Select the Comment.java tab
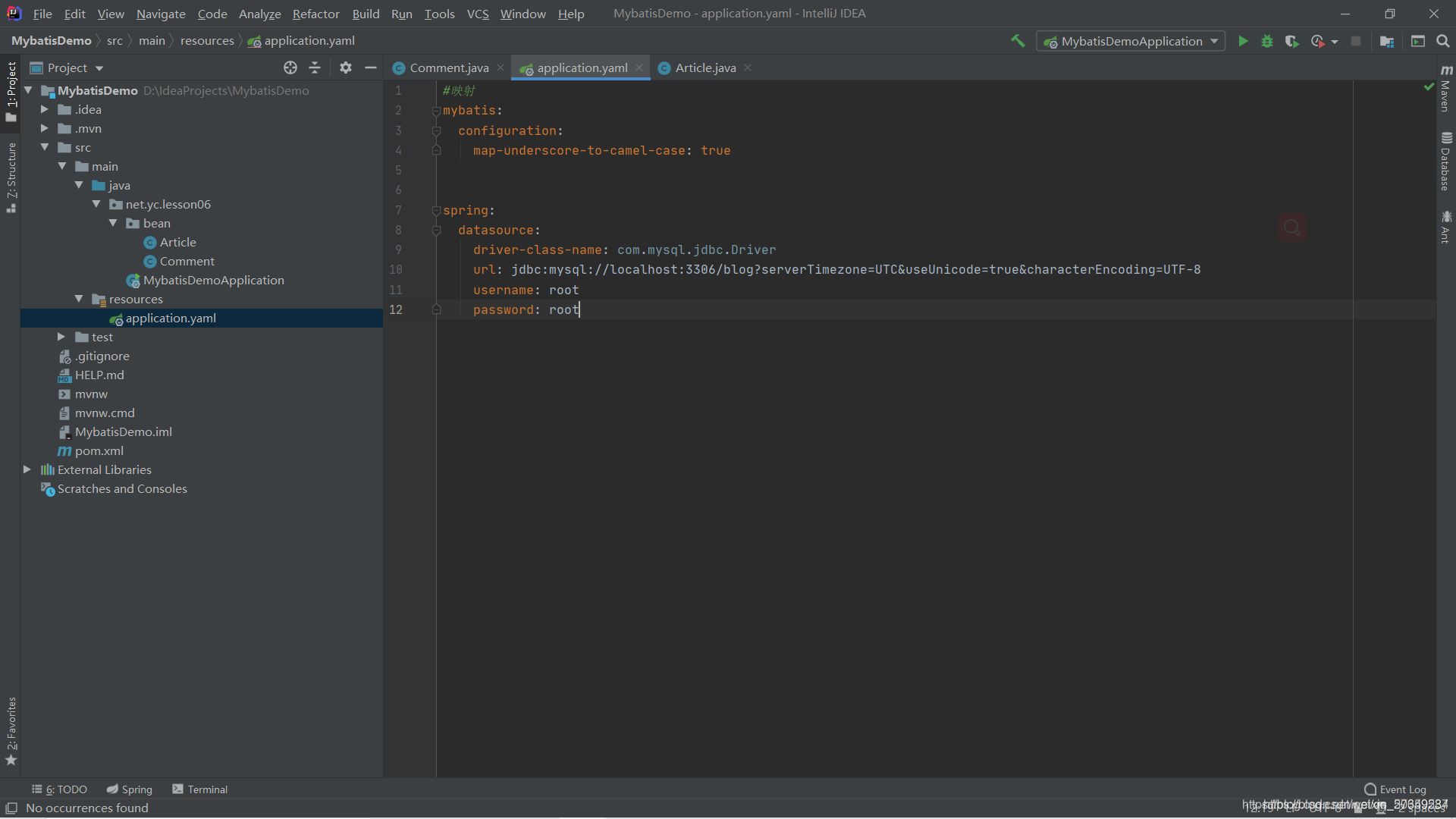The height and width of the screenshot is (819, 1456). 449,67
